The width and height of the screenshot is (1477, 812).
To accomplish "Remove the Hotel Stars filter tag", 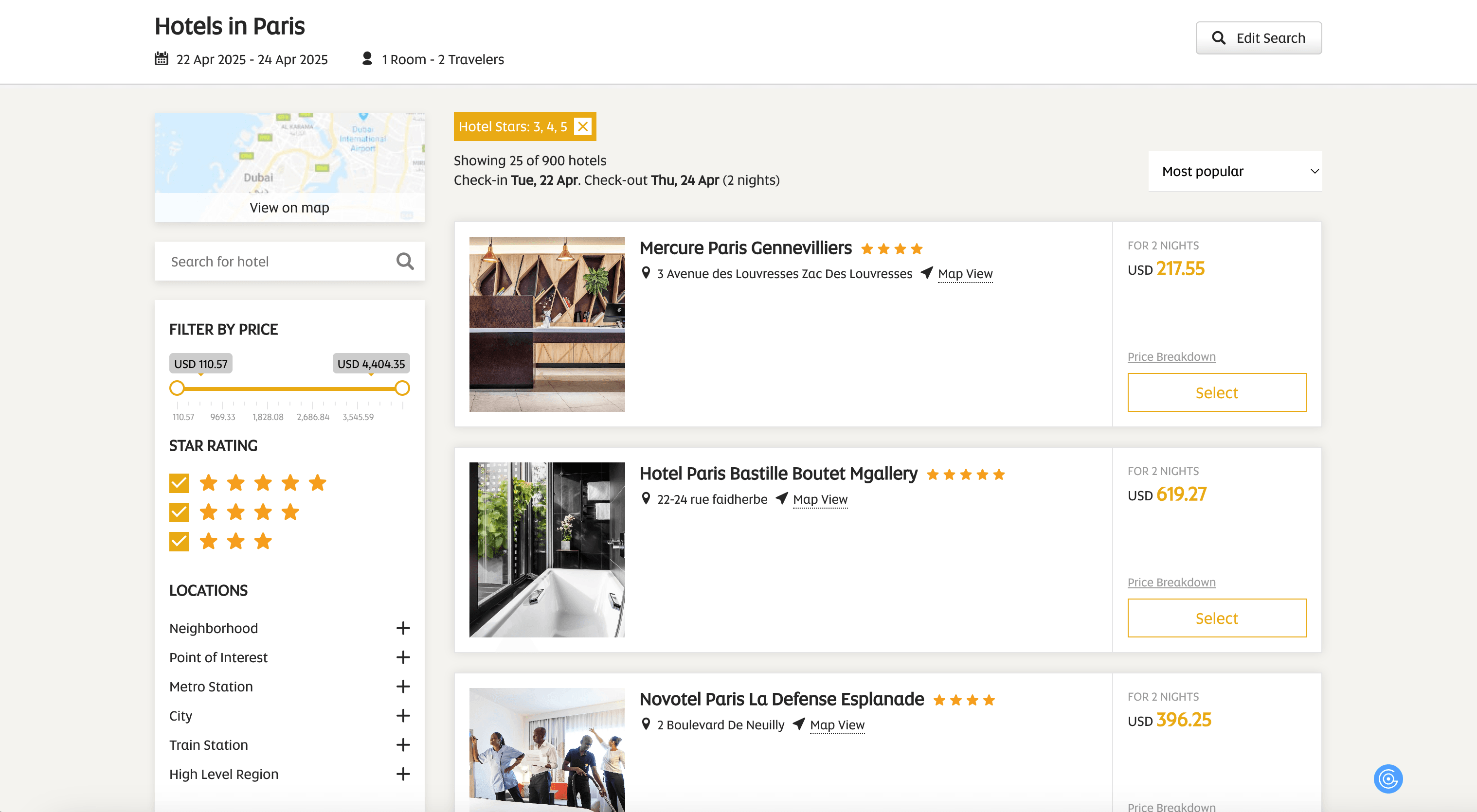I will [582, 126].
